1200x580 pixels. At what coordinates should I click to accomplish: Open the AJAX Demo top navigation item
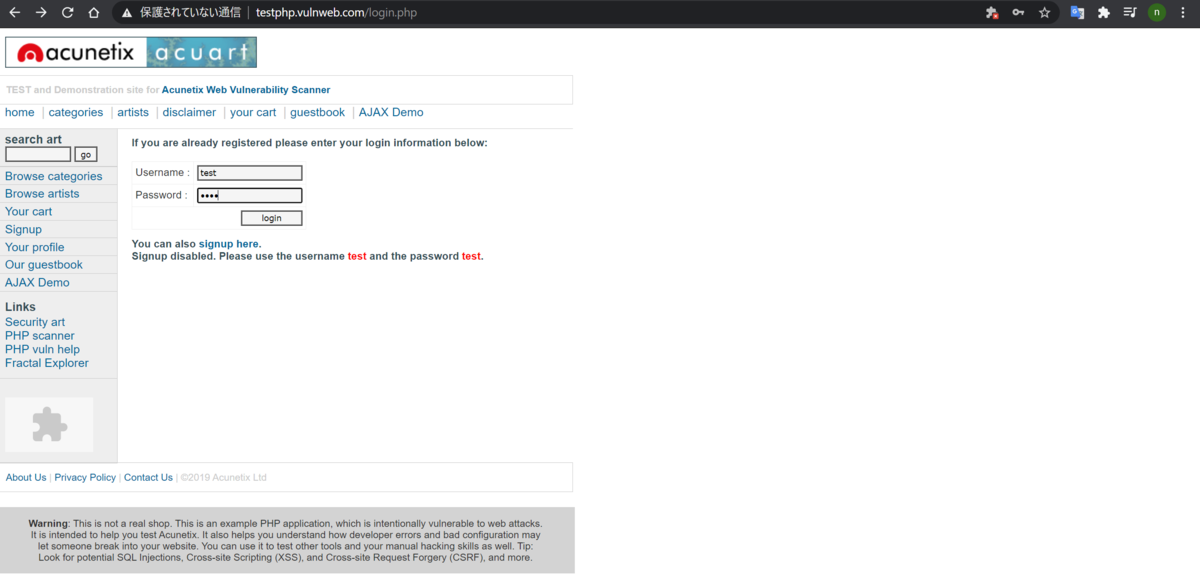click(x=391, y=113)
